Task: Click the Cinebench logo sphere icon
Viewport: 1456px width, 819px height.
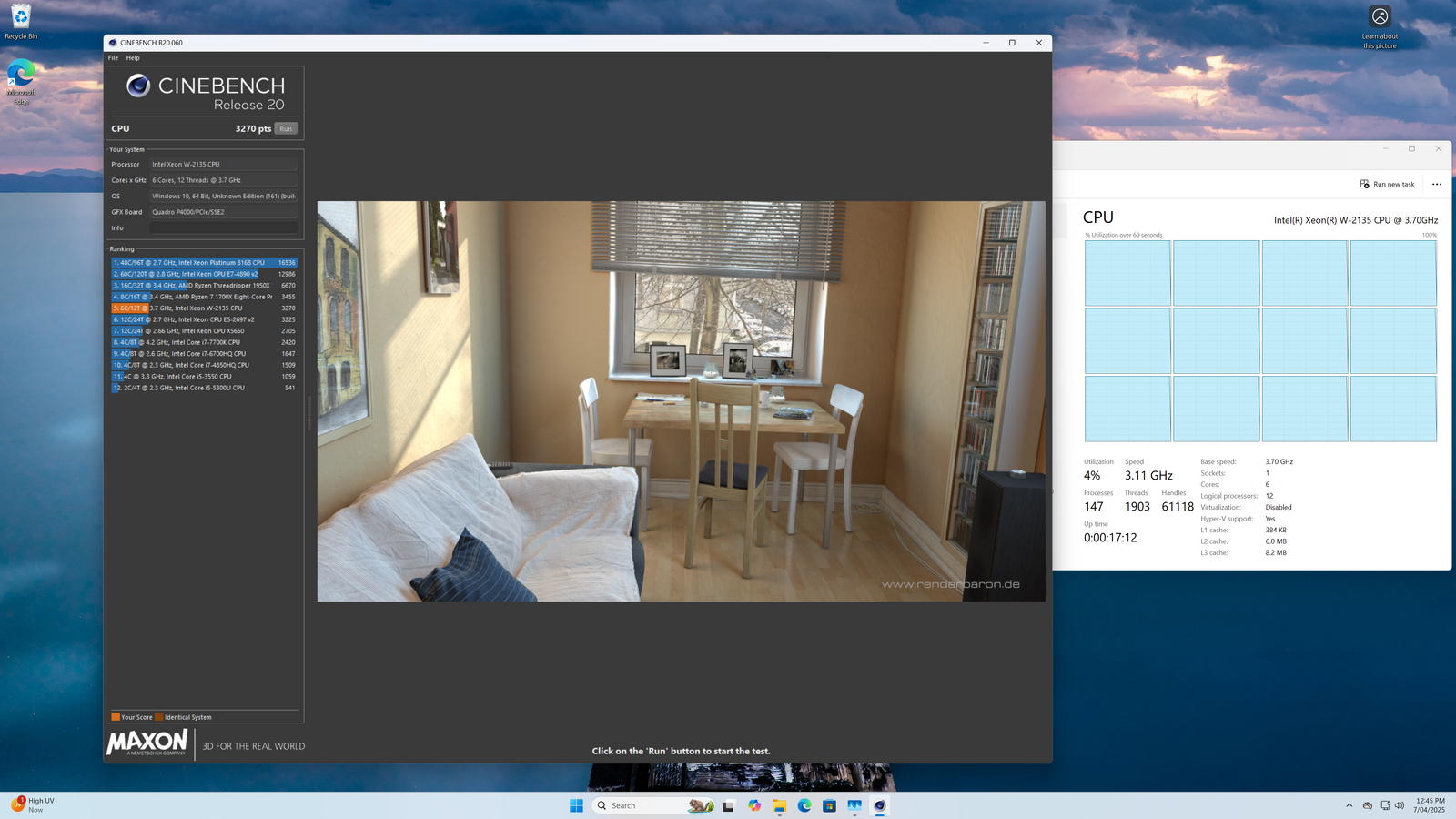Action: [138, 86]
